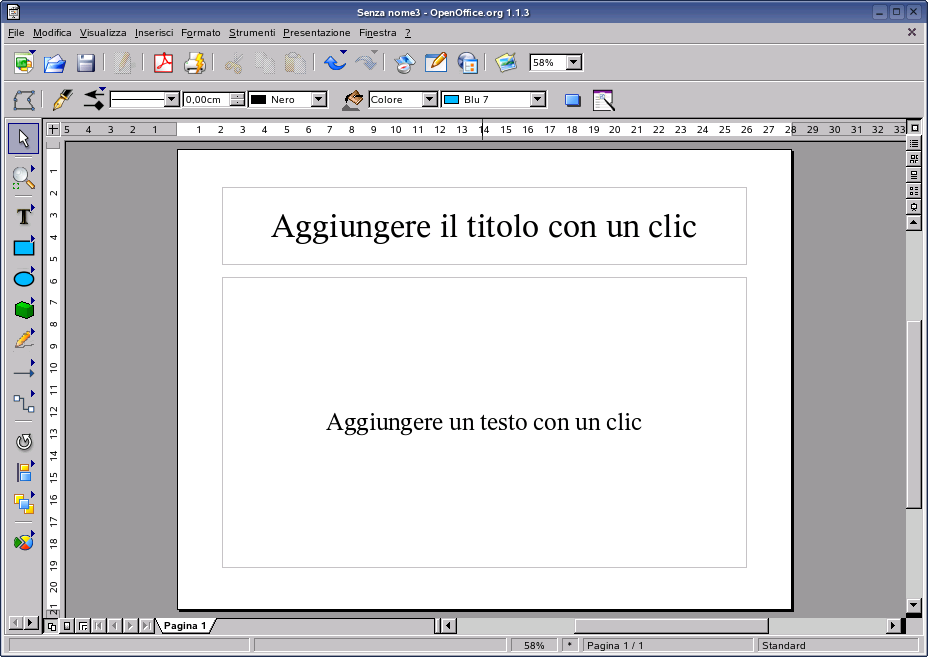Click the Undo toolbar button
The height and width of the screenshot is (657, 928).
pos(334,62)
